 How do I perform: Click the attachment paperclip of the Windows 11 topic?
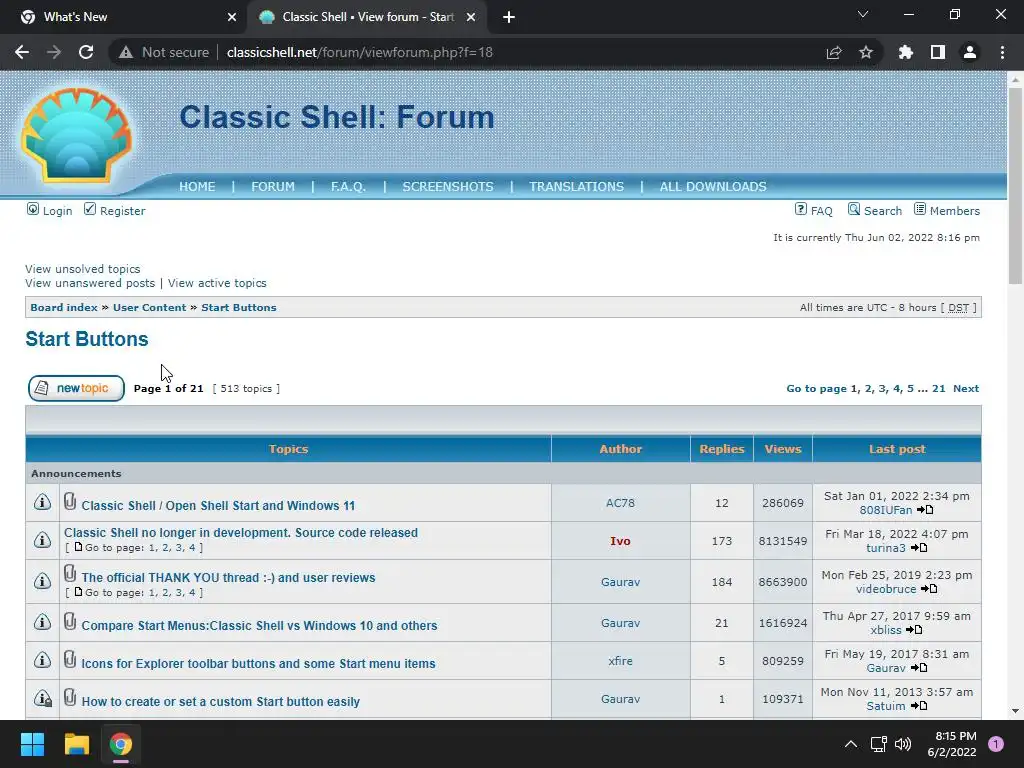click(70, 502)
